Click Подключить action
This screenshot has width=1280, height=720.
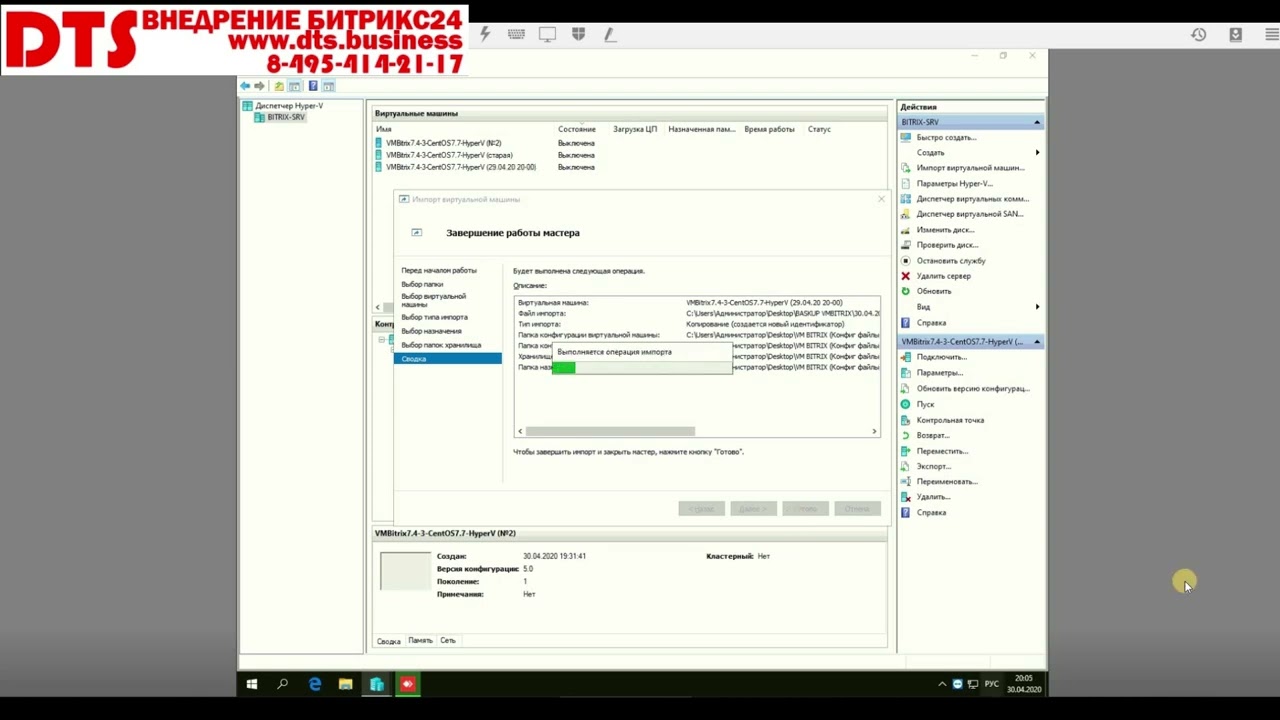click(x=941, y=357)
